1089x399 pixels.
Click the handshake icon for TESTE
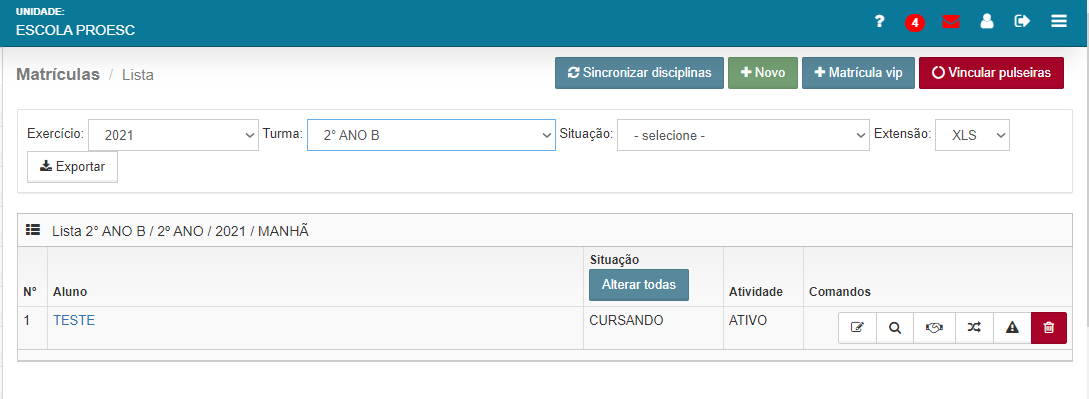[x=934, y=328]
